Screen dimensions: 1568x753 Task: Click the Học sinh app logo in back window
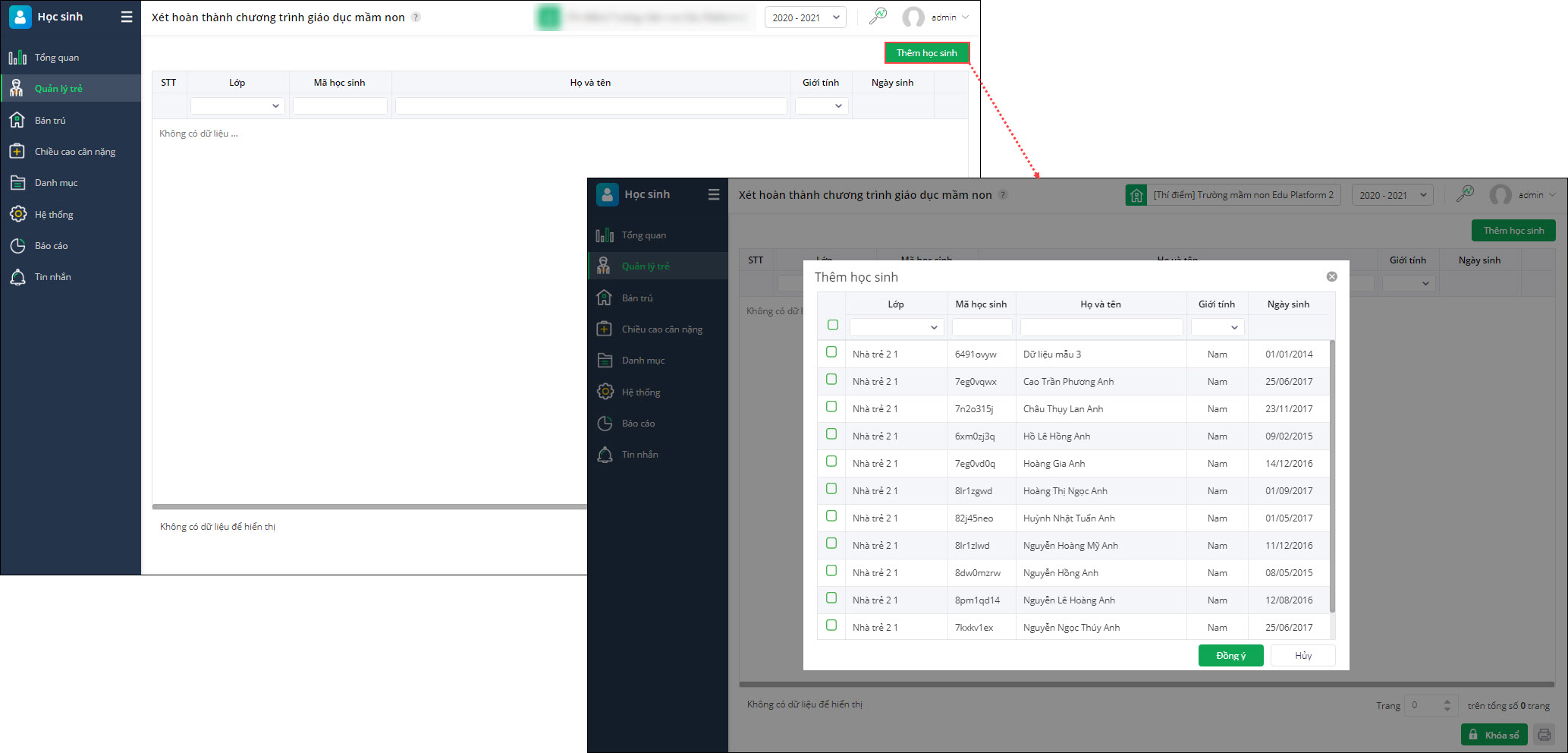[20, 17]
